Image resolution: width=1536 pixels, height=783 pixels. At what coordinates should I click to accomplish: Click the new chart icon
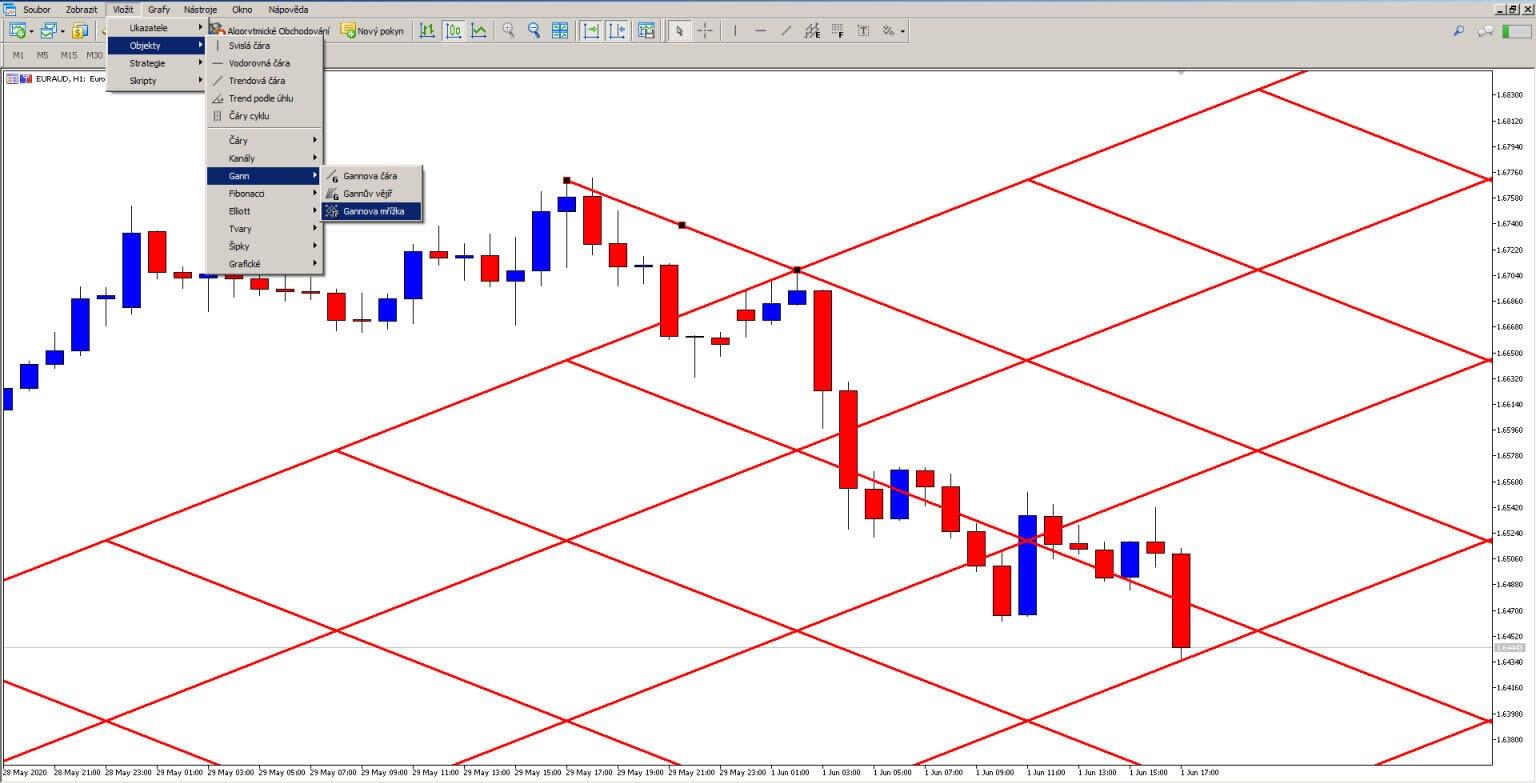coord(17,31)
